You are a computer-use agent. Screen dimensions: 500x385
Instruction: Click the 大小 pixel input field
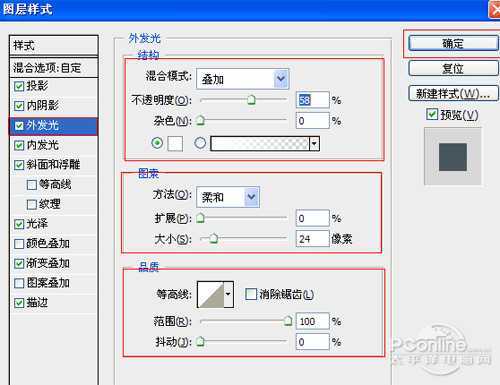click(312, 238)
